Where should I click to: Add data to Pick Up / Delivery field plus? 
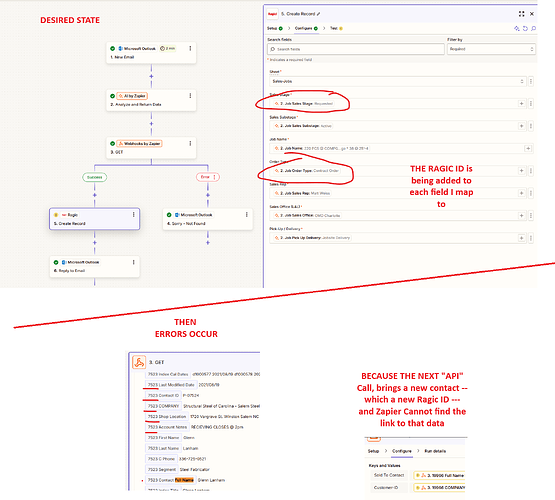pyautogui.click(x=521, y=238)
